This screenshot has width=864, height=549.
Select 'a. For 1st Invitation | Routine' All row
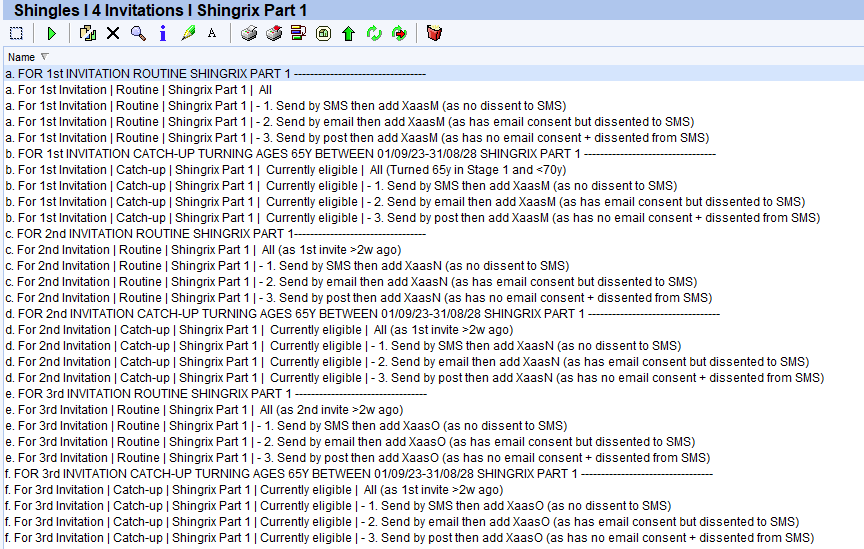point(434,90)
